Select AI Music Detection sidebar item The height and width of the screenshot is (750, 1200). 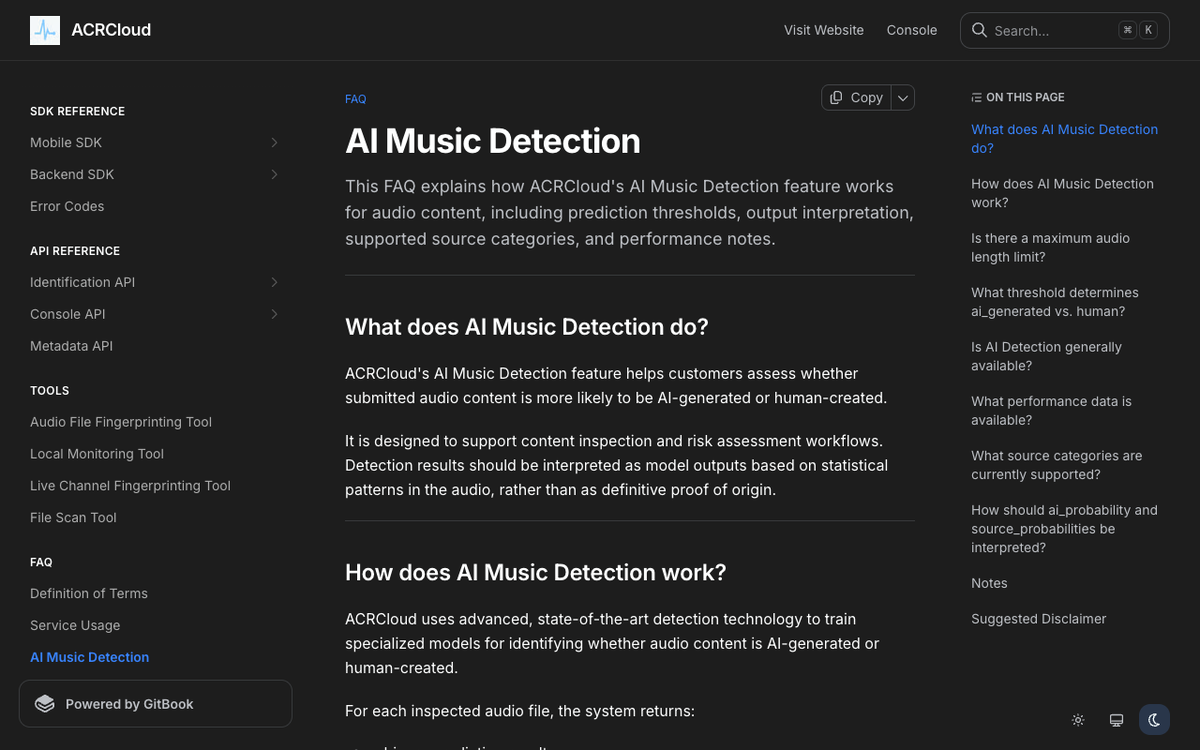click(90, 657)
